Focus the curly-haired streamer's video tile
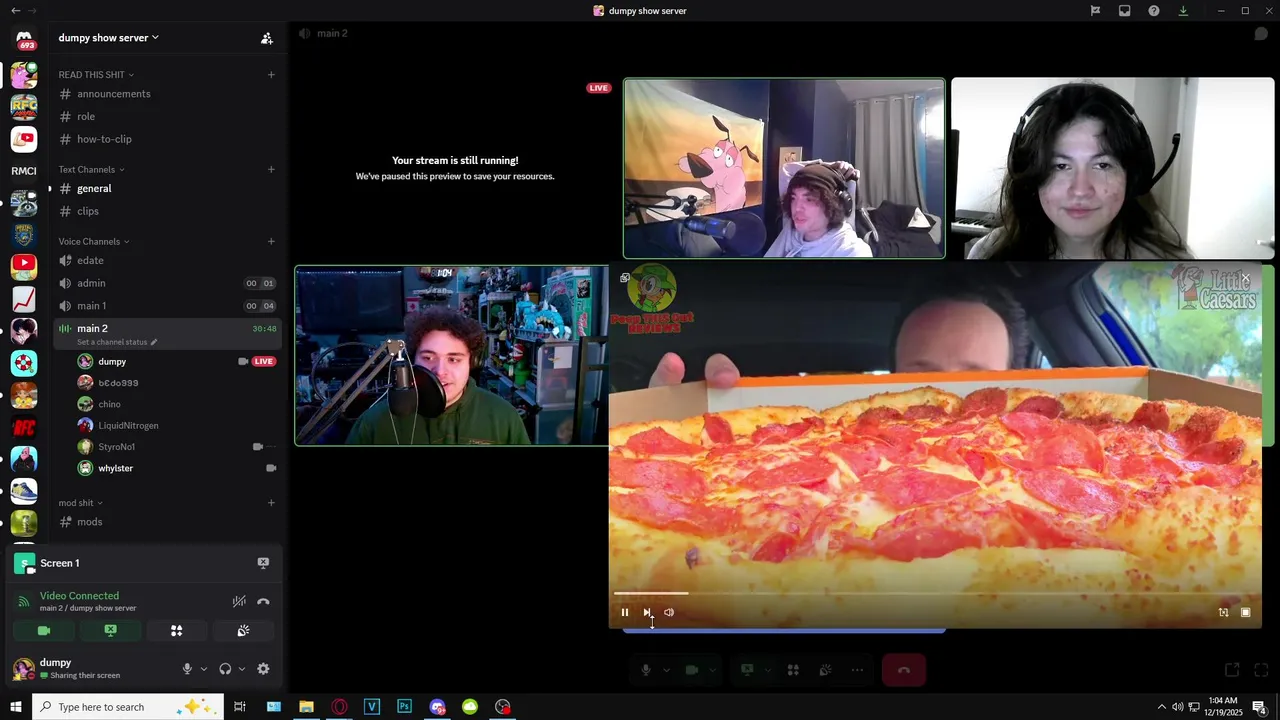1280x720 pixels. (x=451, y=355)
